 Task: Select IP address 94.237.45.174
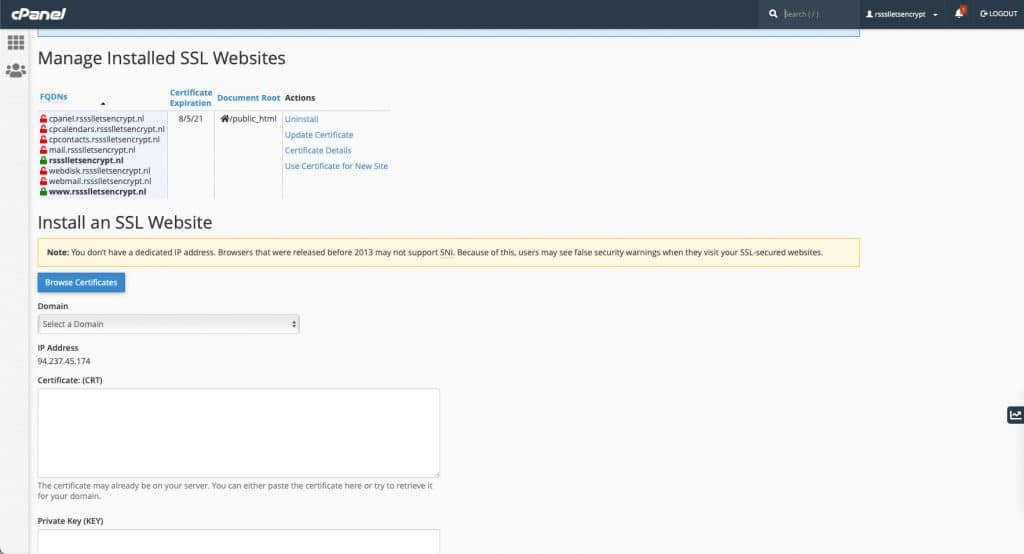click(x=64, y=361)
